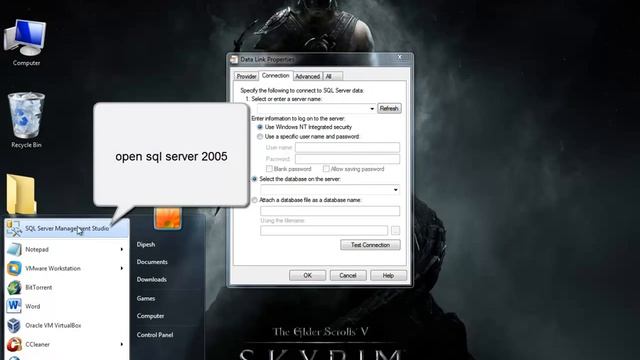Viewport: 640px width, 360px height.
Task: Open Dipesh user folder in Start menu
Action: click(146, 244)
